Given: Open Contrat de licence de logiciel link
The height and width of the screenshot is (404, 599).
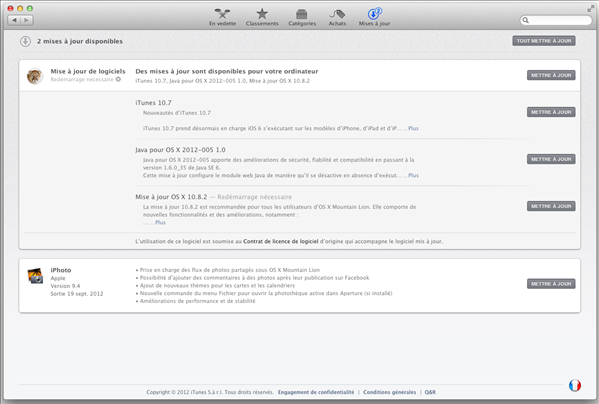Looking at the screenshot, I should [281, 241].
